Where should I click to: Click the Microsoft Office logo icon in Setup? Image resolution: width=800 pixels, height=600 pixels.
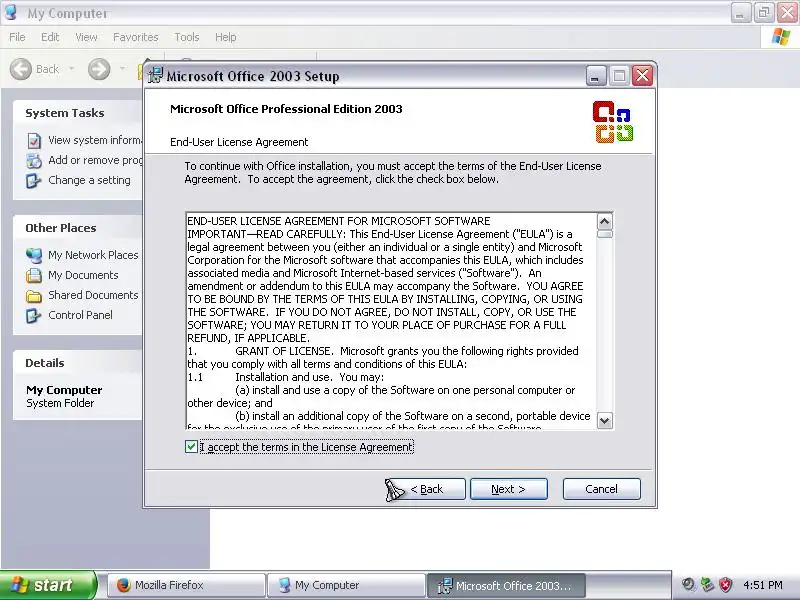point(613,121)
